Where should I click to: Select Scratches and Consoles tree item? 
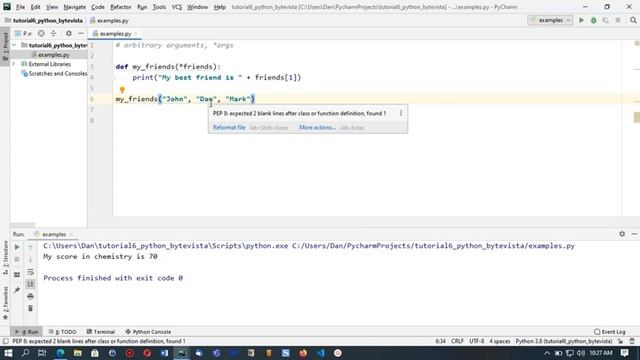[x=54, y=73]
